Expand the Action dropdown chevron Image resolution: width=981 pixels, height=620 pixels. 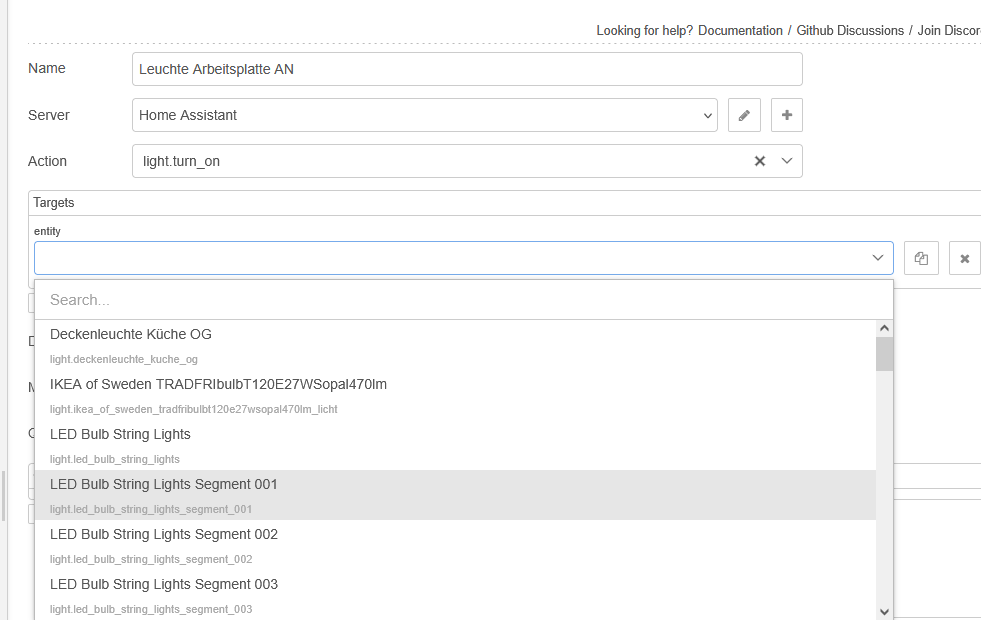786,161
